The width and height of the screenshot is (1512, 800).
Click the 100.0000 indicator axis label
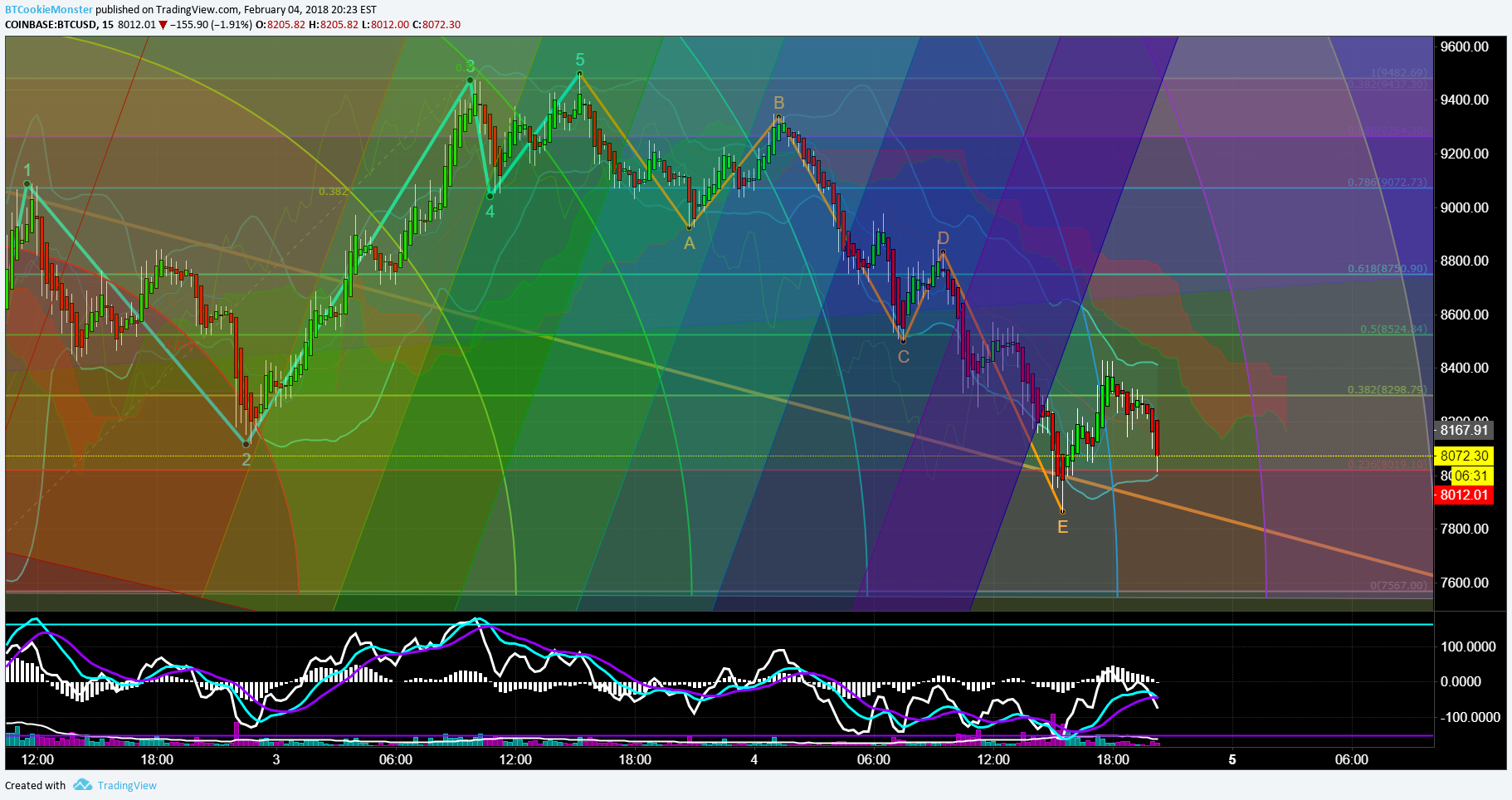tap(1469, 646)
